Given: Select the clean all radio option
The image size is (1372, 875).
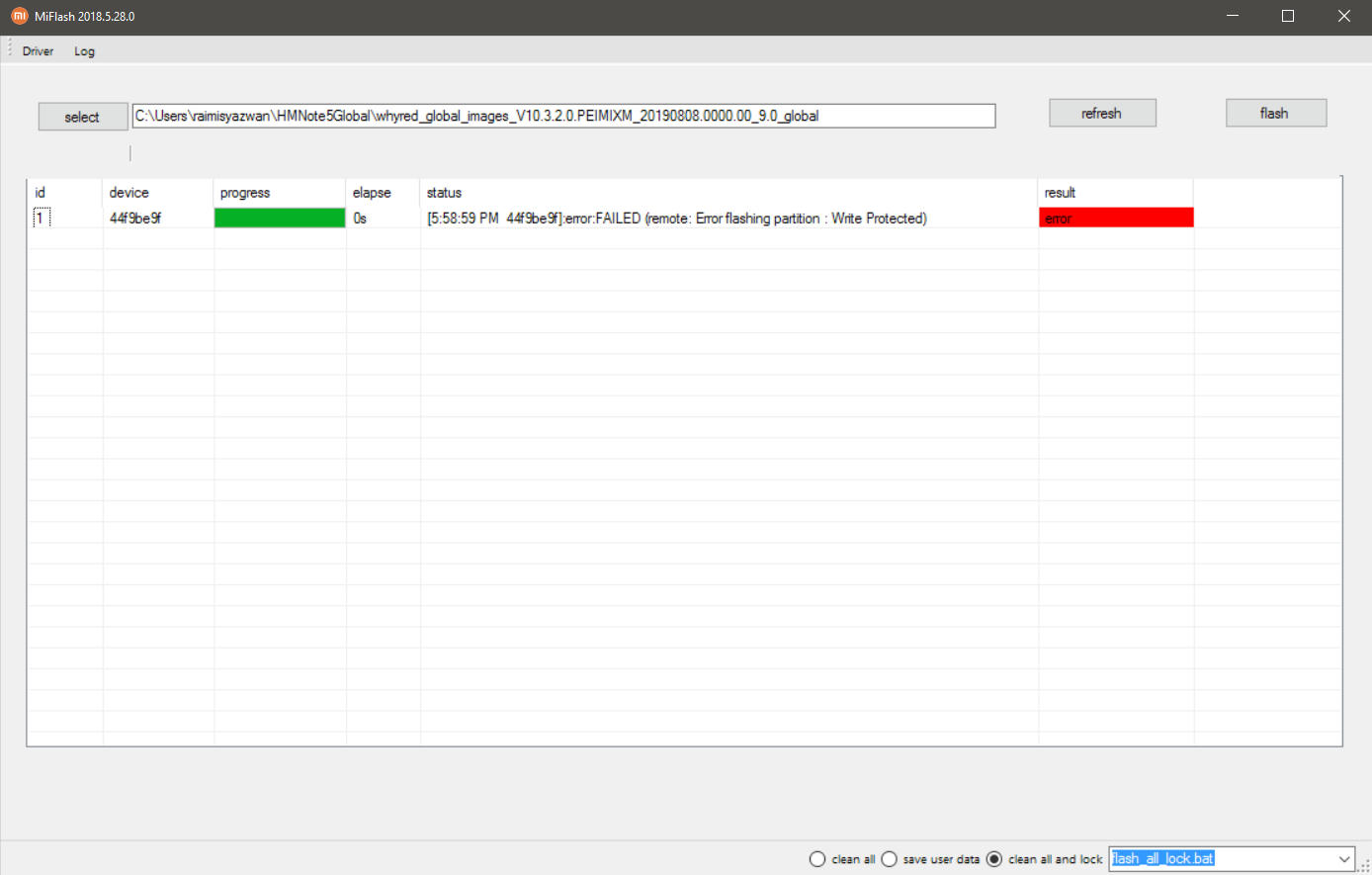Looking at the screenshot, I should coord(817,859).
